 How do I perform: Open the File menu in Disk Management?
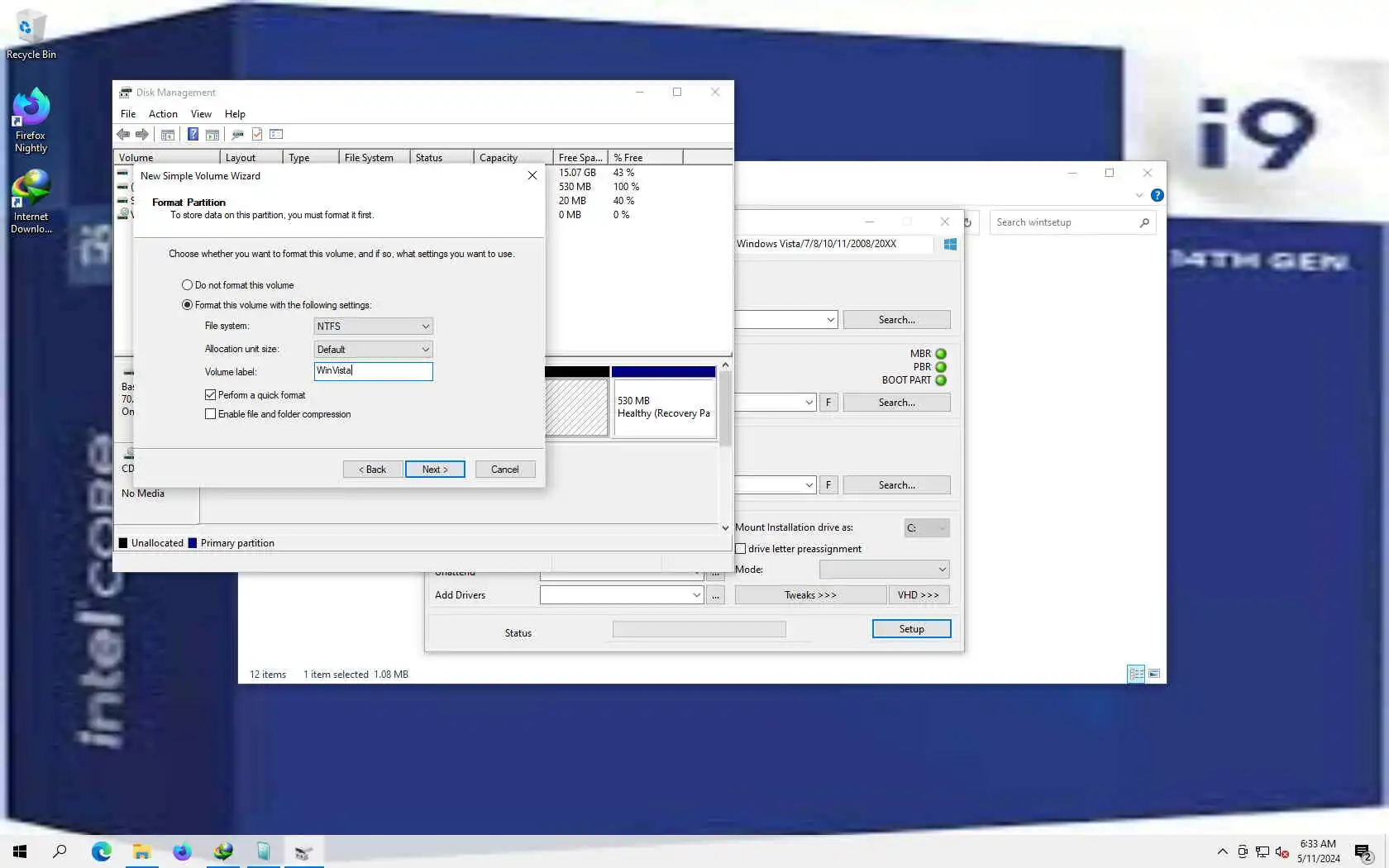point(128,114)
